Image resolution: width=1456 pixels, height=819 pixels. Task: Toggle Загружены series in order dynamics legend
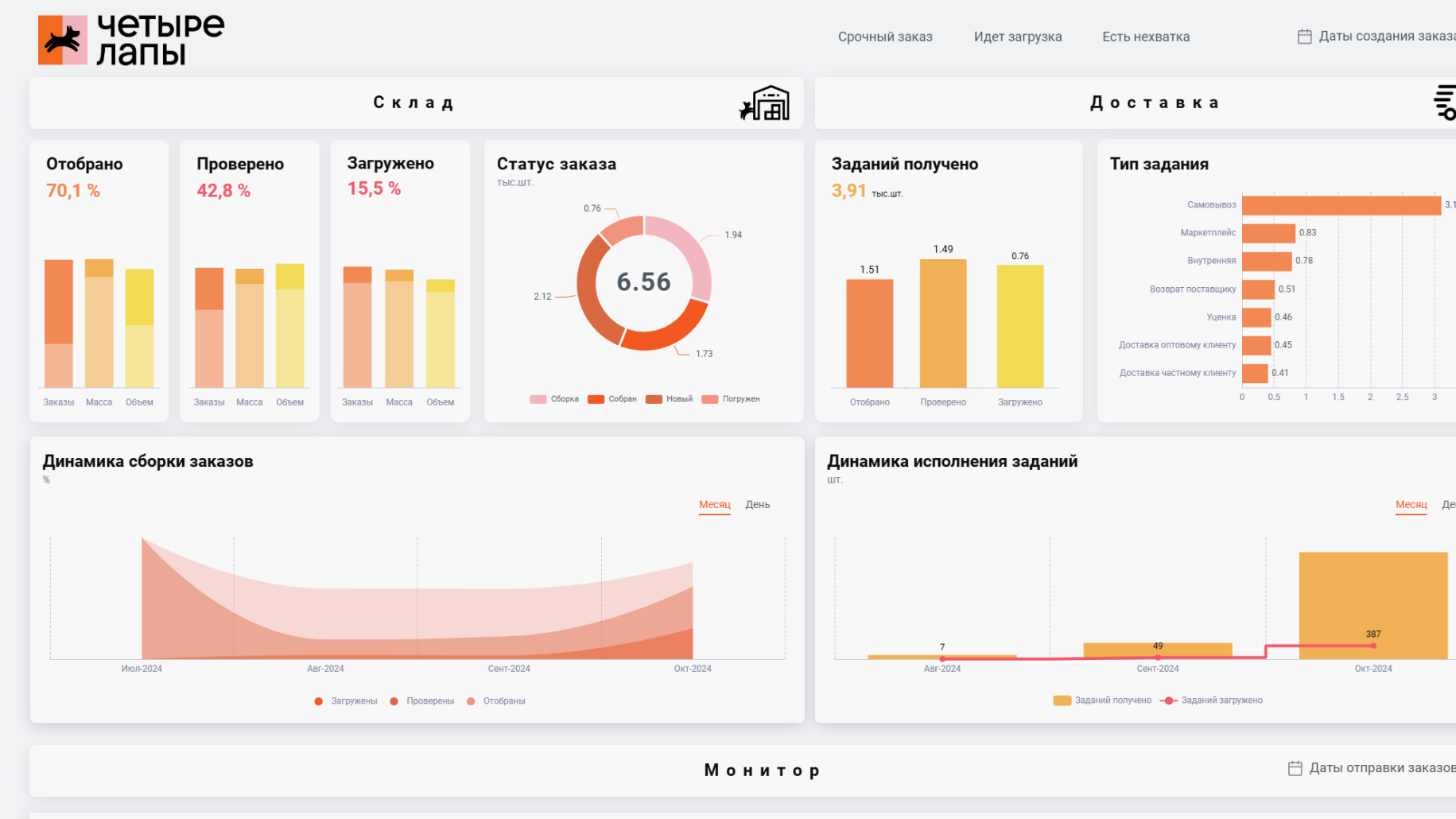pos(346,701)
